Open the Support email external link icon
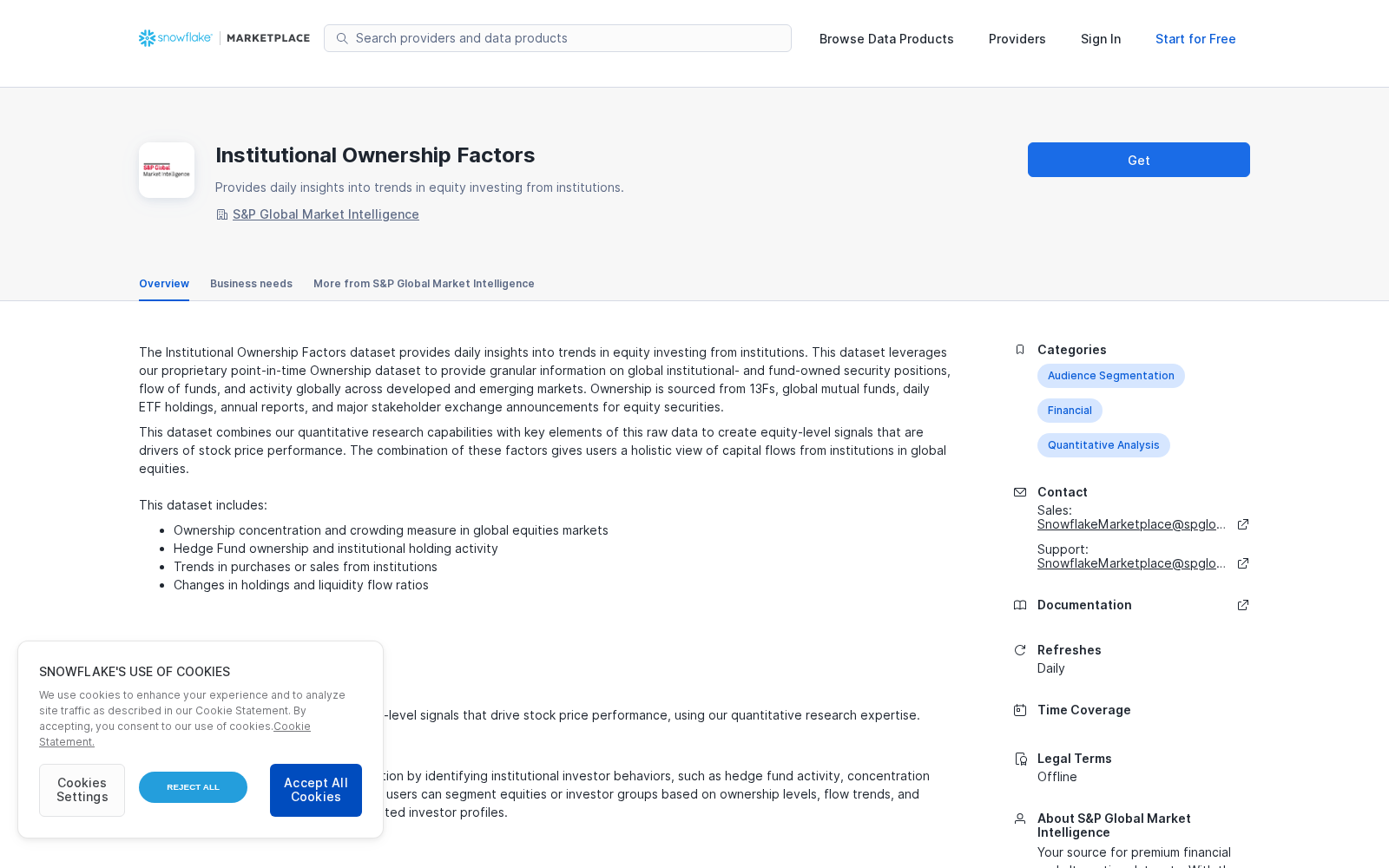Viewport: 1389px width, 868px height. pos(1243,563)
